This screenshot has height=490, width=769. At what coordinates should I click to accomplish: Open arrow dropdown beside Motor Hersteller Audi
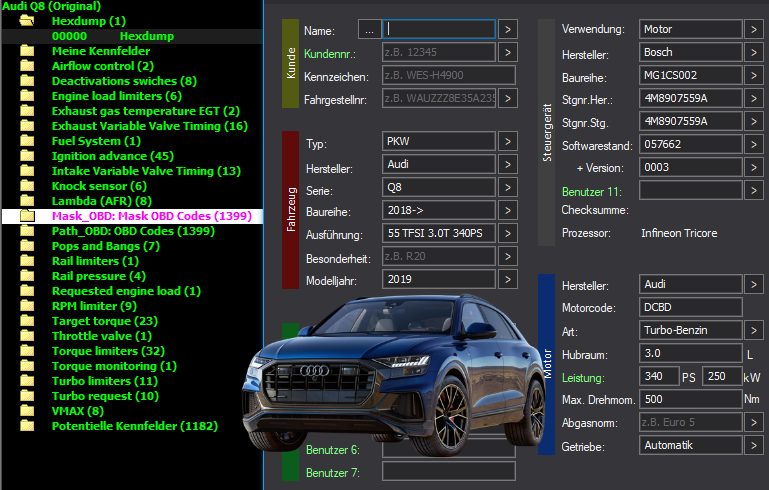click(x=754, y=284)
